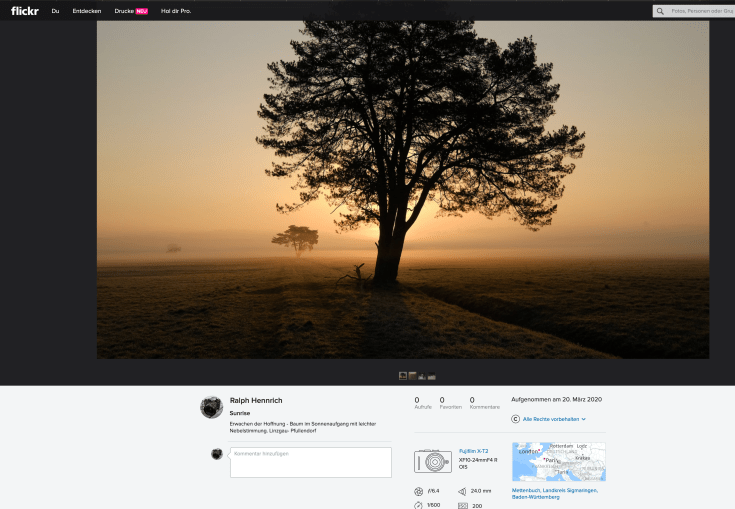Image resolution: width=735 pixels, height=509 pixels.
Task: Open the 'Entdecken' menu
Action: [87, 11]
